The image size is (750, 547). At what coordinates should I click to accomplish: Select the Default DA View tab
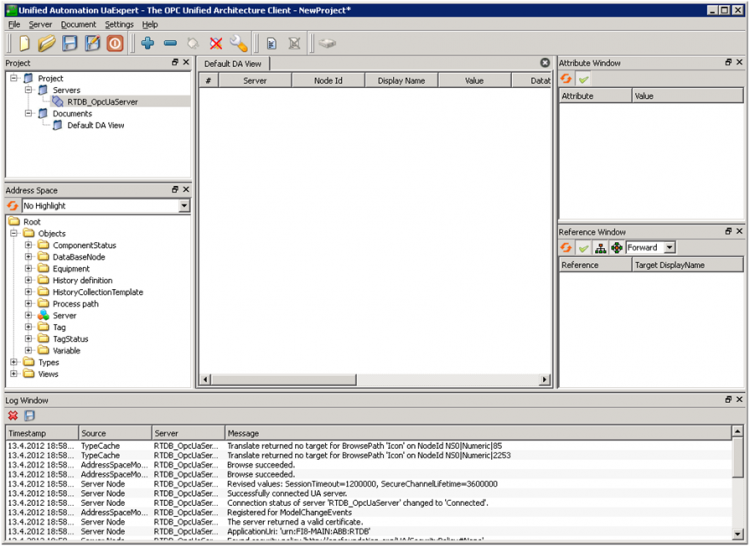tap(233, 63)
